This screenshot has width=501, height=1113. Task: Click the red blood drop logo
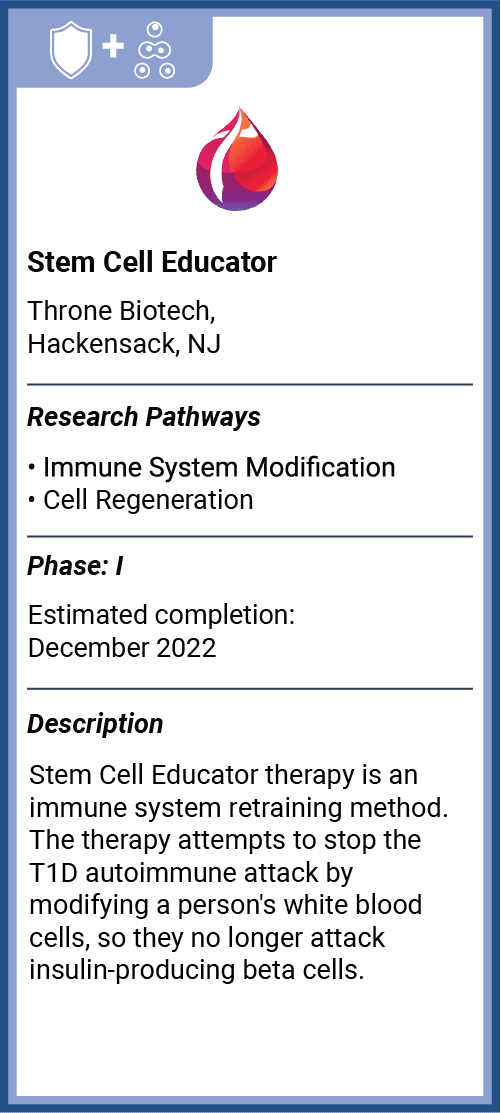point(237,159)
